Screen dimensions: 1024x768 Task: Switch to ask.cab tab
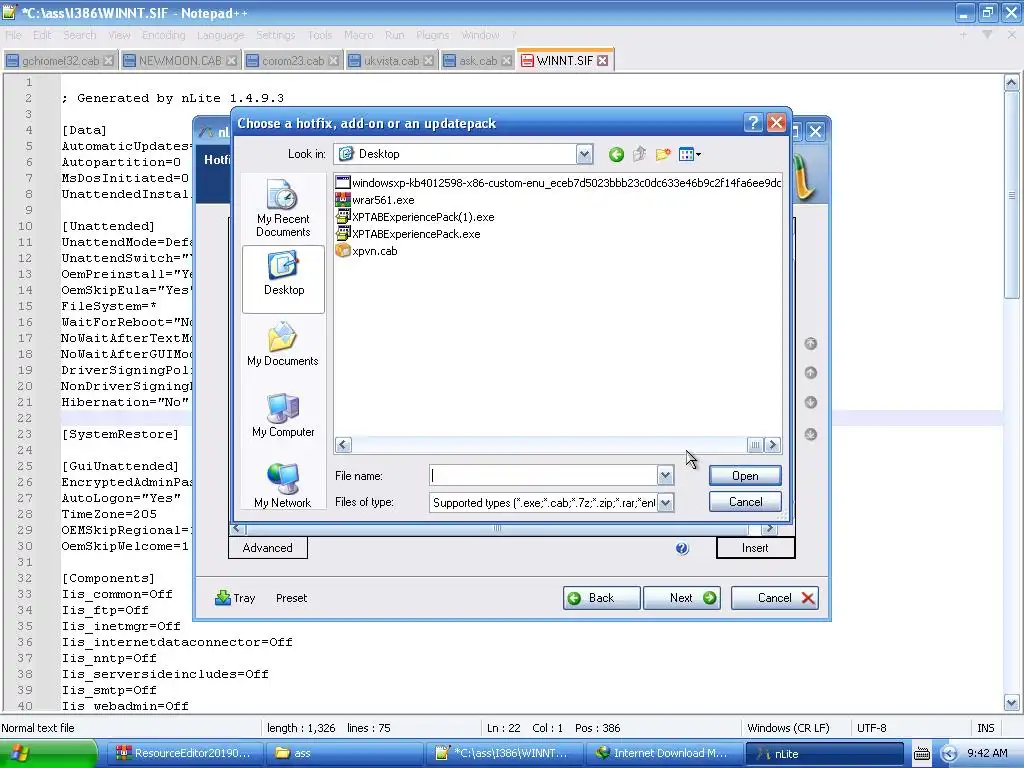point(477,61)
